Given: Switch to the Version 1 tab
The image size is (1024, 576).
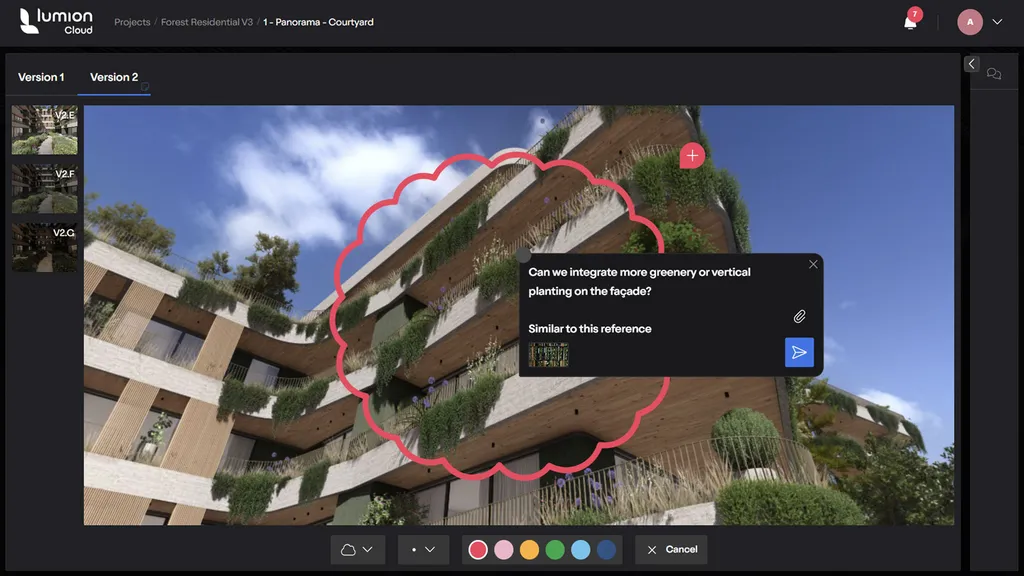Looking at the screenshot, I should (x=41, y=77).
